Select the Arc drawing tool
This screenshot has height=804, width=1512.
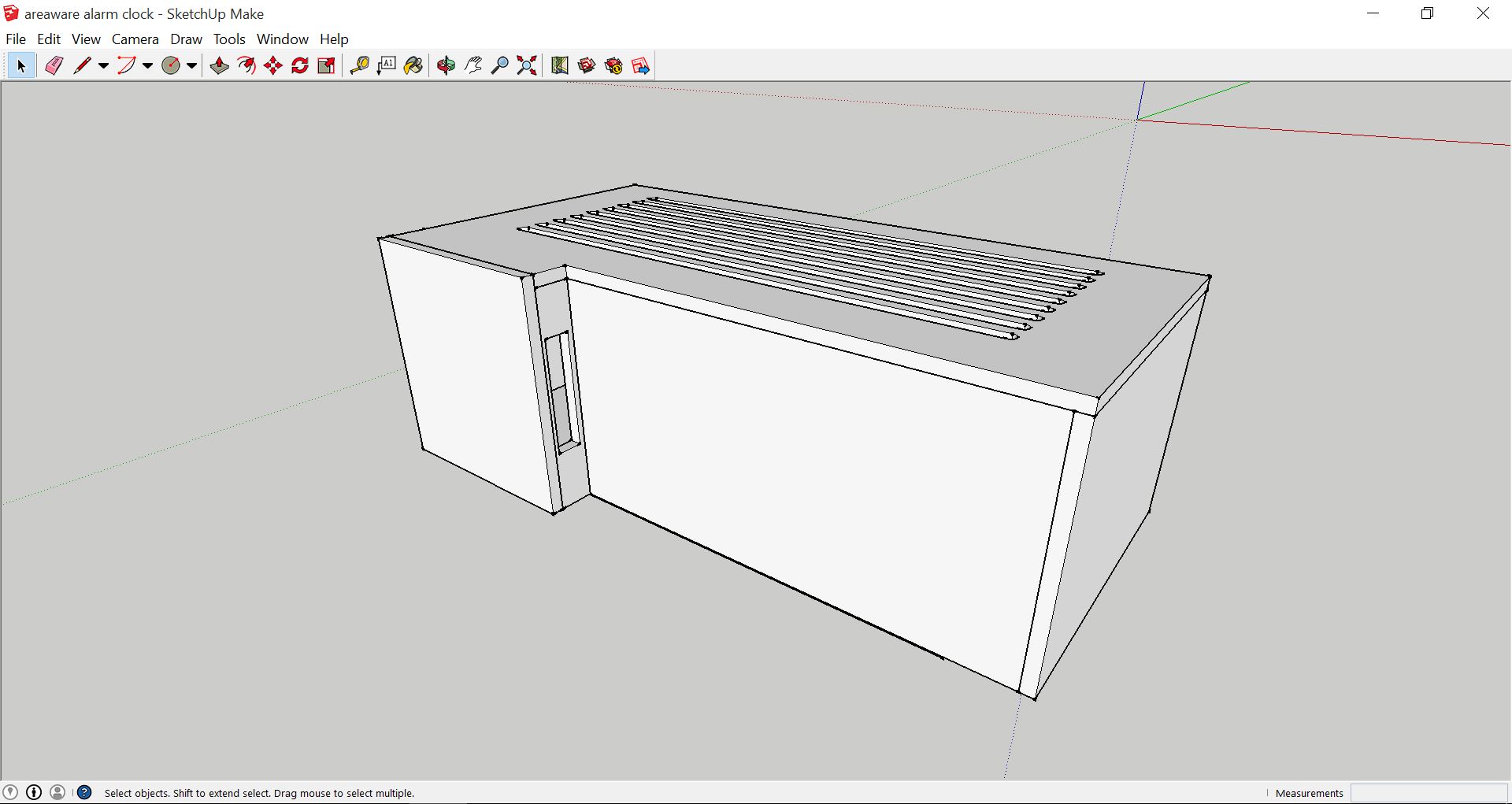point(126,66)
